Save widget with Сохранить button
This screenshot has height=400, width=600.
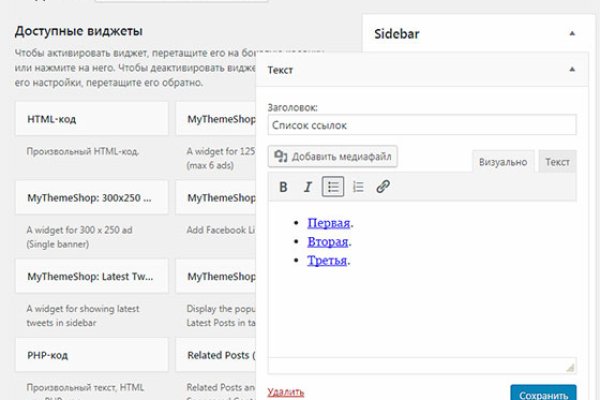(543, 393)
